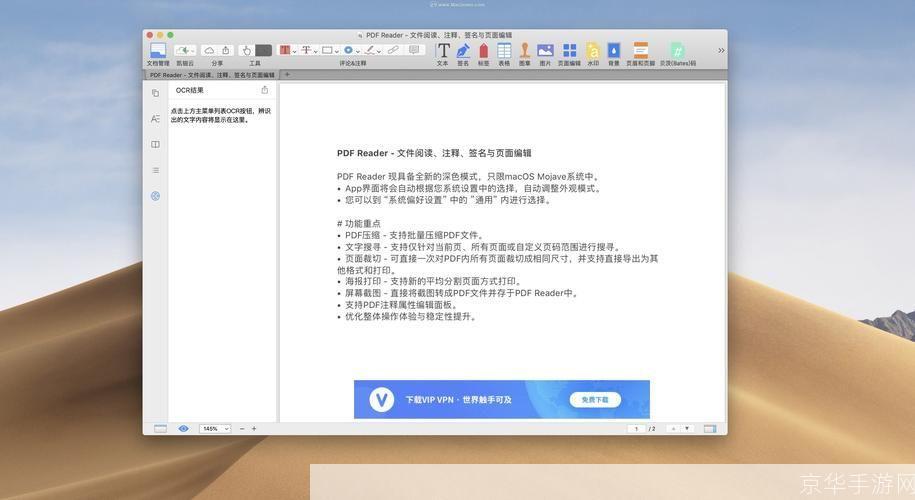The height and width of the screenshot is (500, 915).
Task: Select the 文本 text tool
Action: point(443,53)
